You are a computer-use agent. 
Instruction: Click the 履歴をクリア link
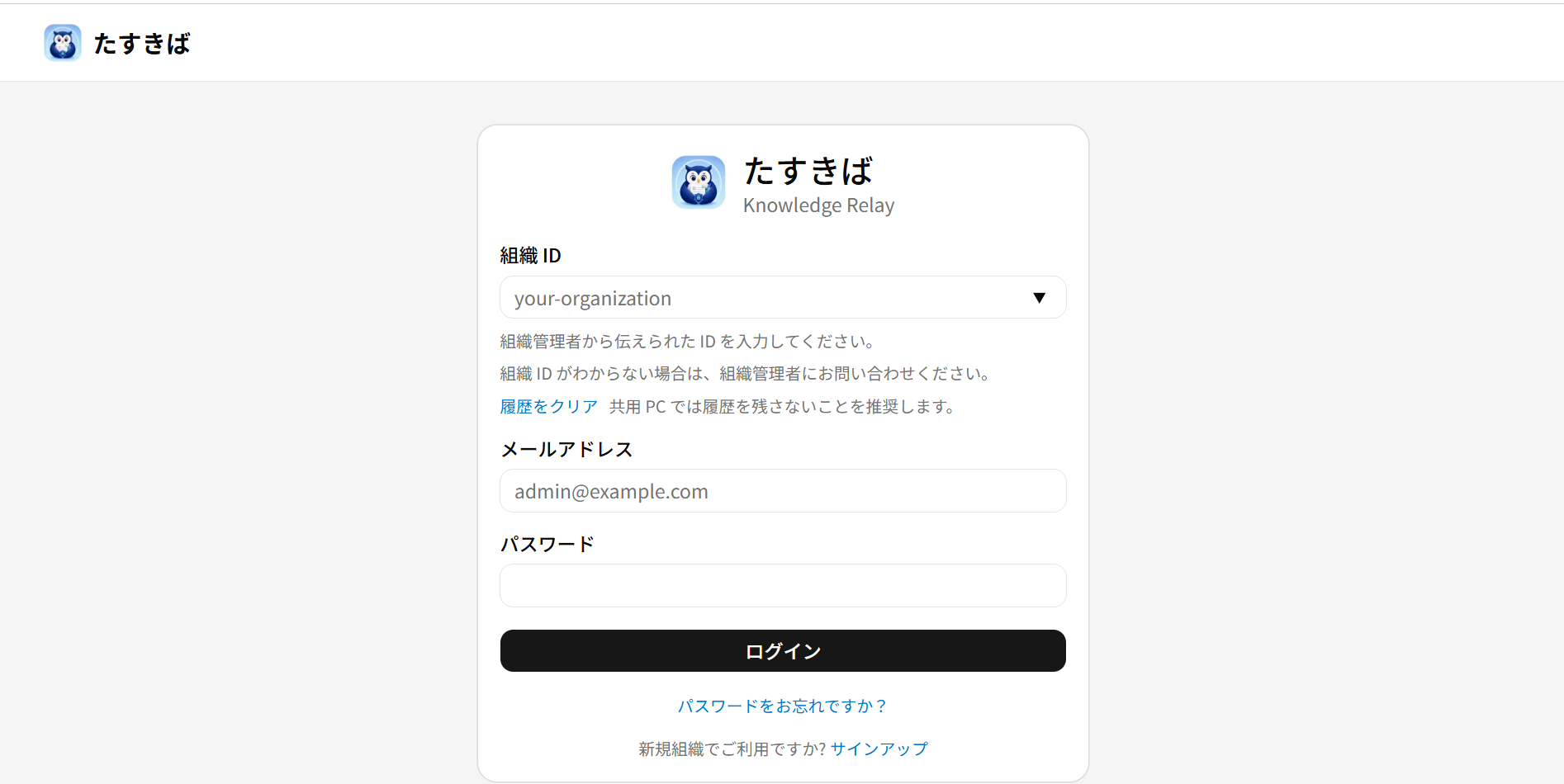click(549, 407)
